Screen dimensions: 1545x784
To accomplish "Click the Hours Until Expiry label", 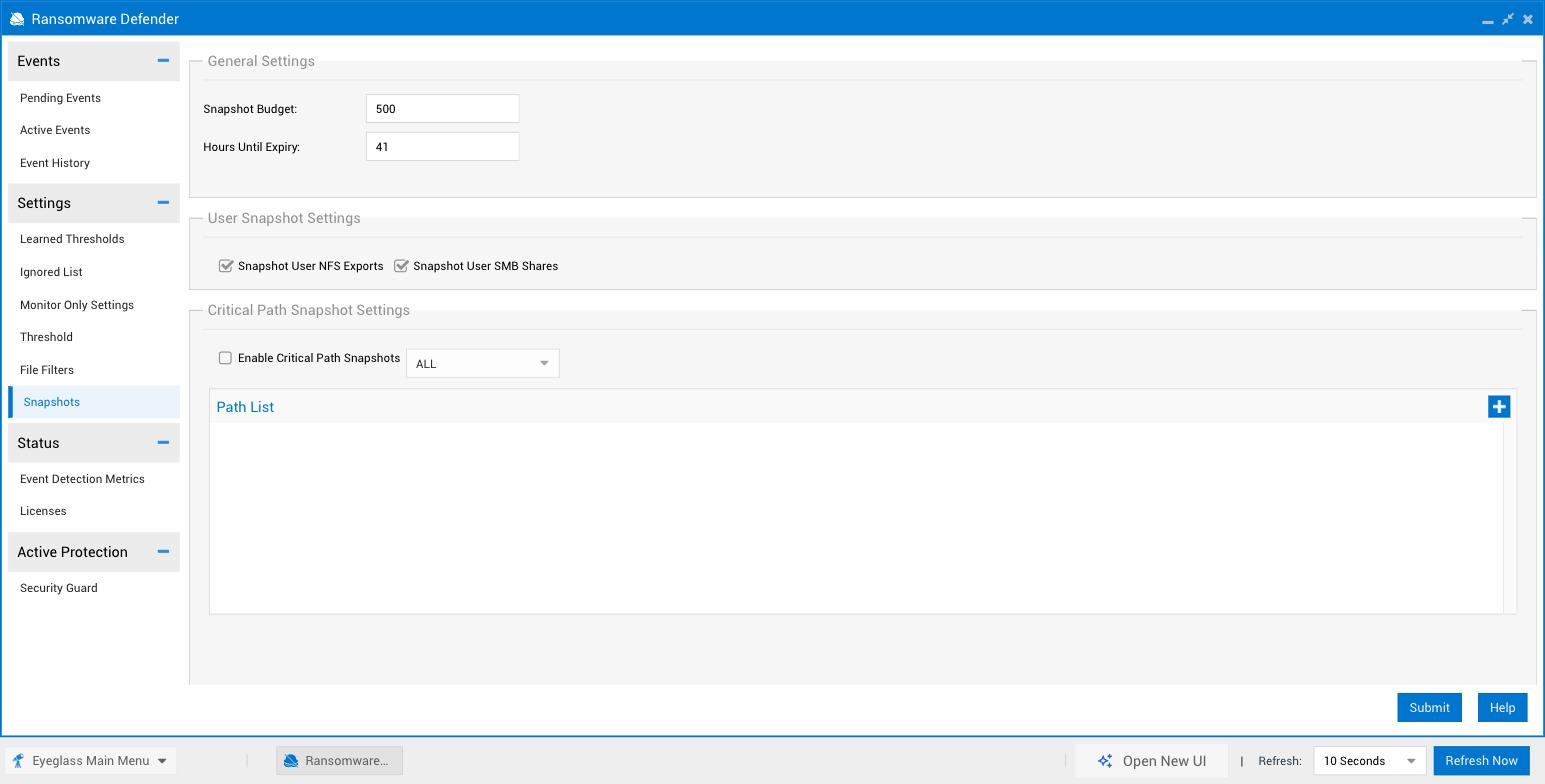I will 251,147.
